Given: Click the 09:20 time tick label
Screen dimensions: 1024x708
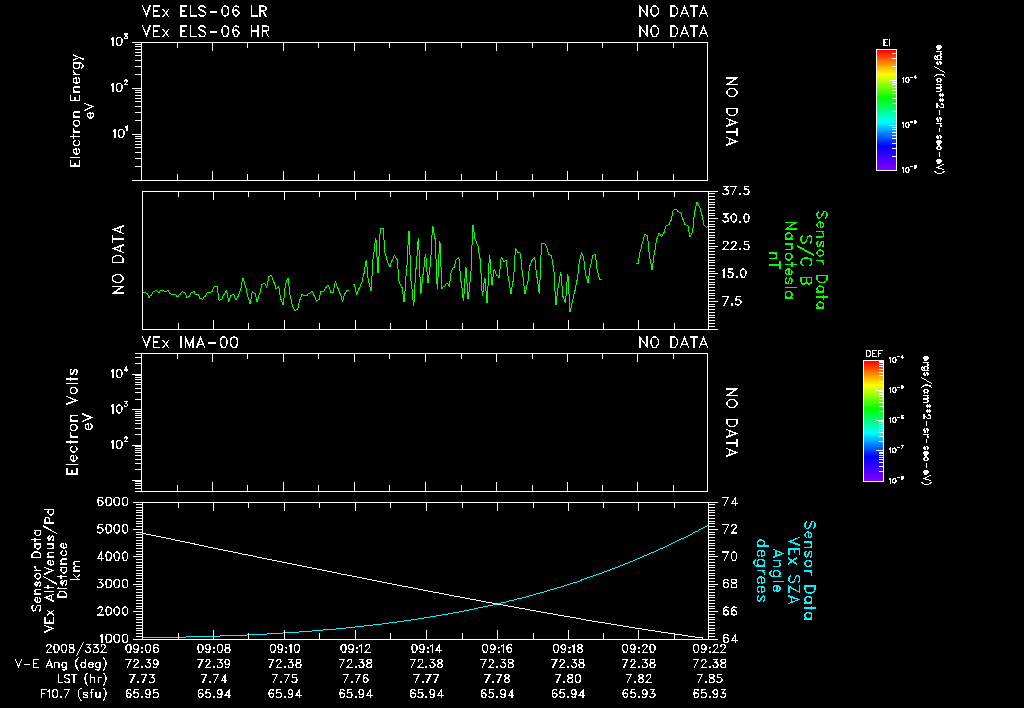Looking at the screenshot, I should [639, 649].
